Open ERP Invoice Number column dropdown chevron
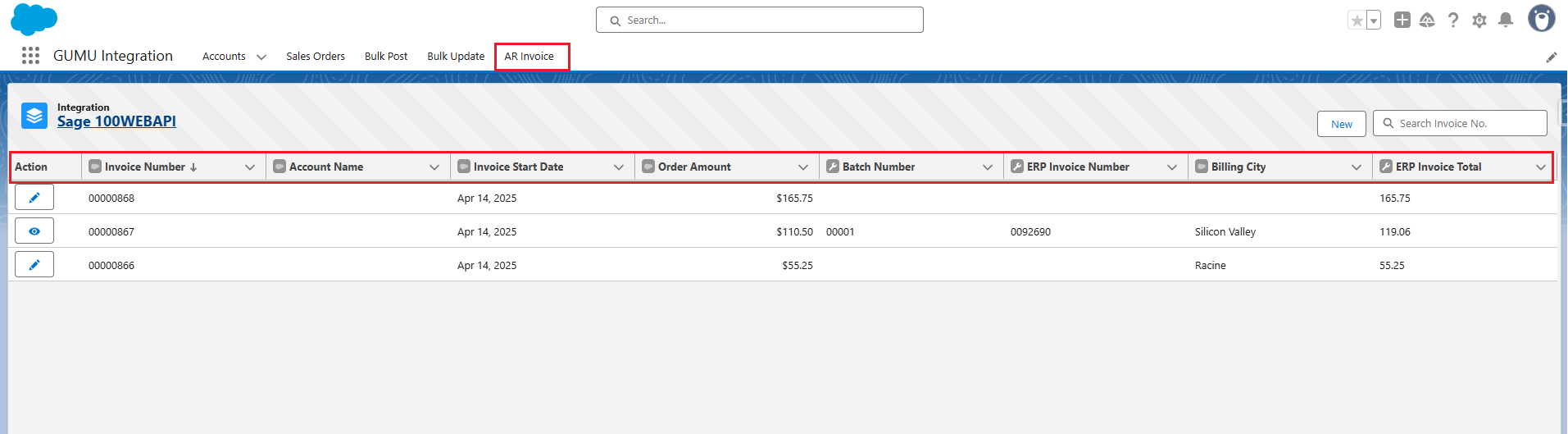 pyautogui.click(x=1172, y=167)
